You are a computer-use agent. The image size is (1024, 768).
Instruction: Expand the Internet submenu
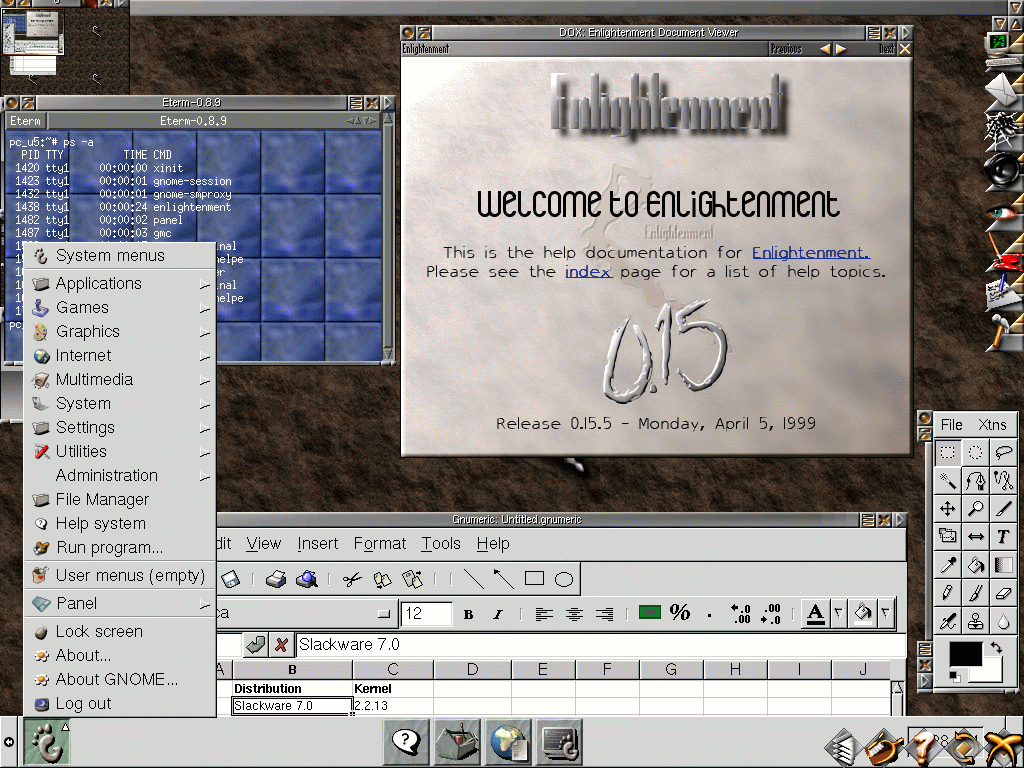(120, 356)
